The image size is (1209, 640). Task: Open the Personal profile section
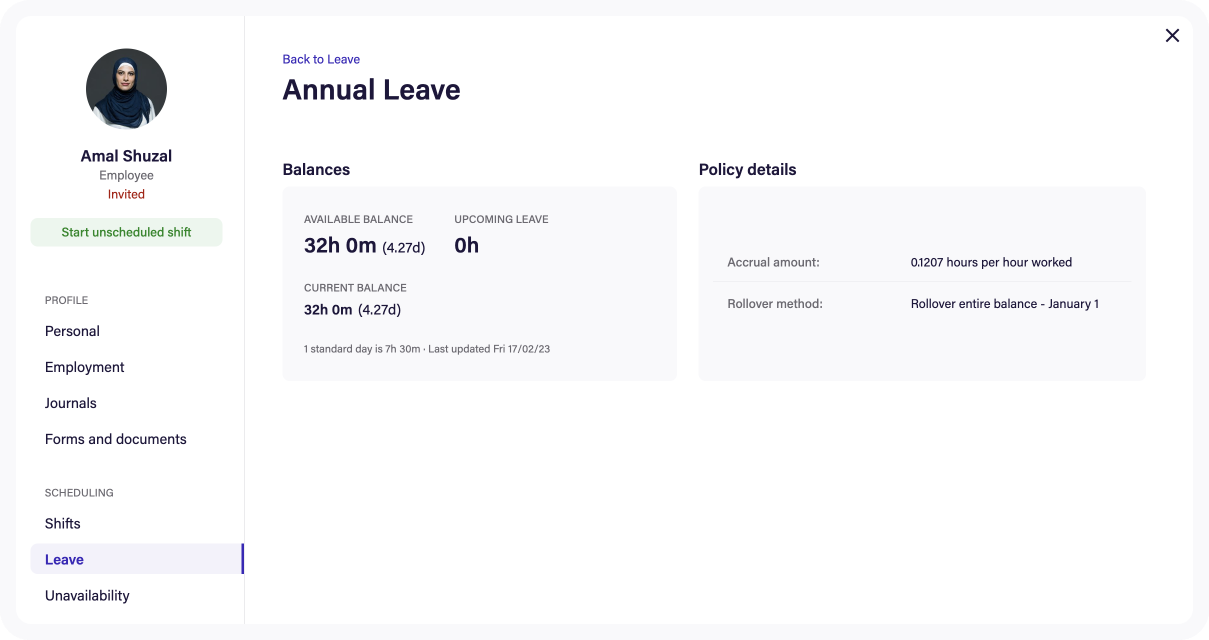(72, 331)
